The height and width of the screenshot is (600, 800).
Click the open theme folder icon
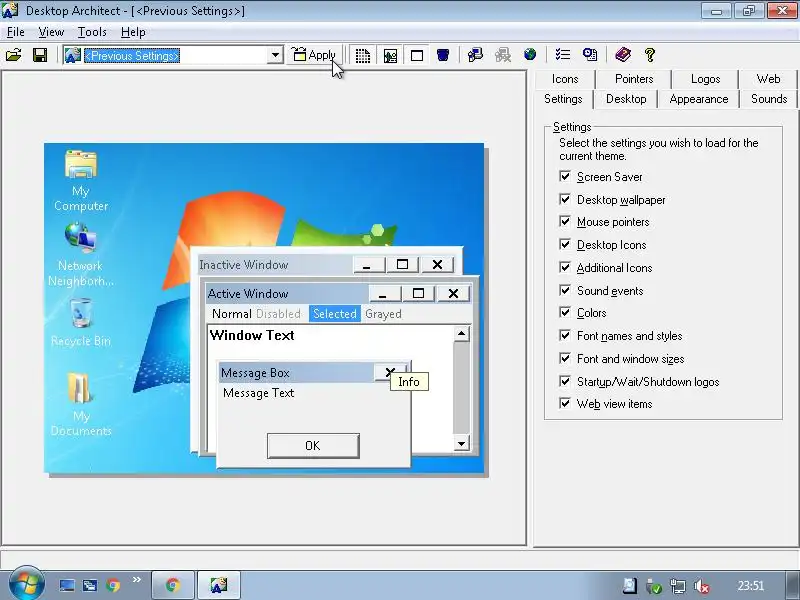14,55
